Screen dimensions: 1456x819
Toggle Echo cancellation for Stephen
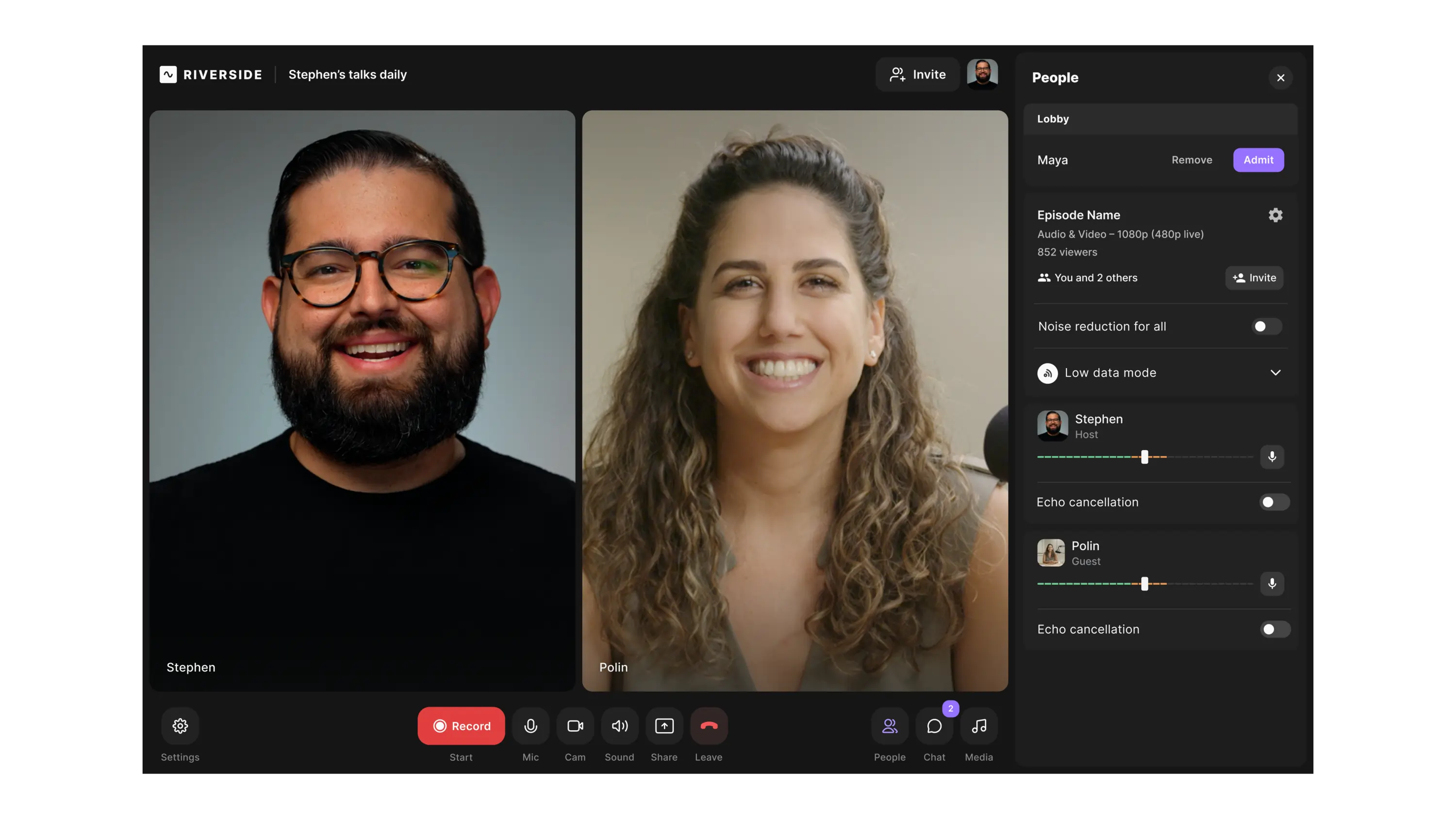click(x=1274, y=502)
